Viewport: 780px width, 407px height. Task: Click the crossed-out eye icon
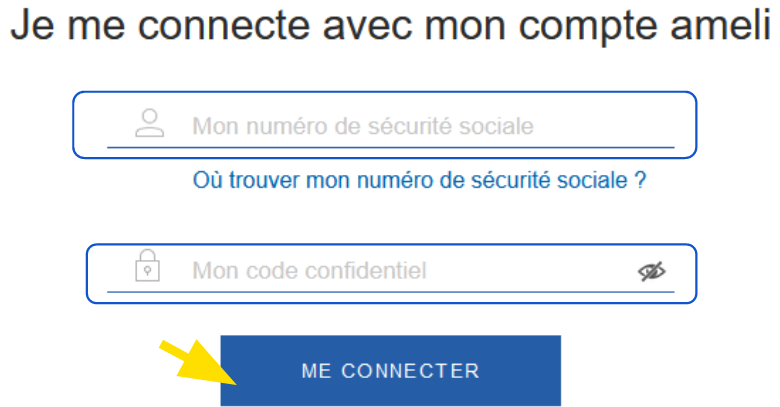click(651, 271)
